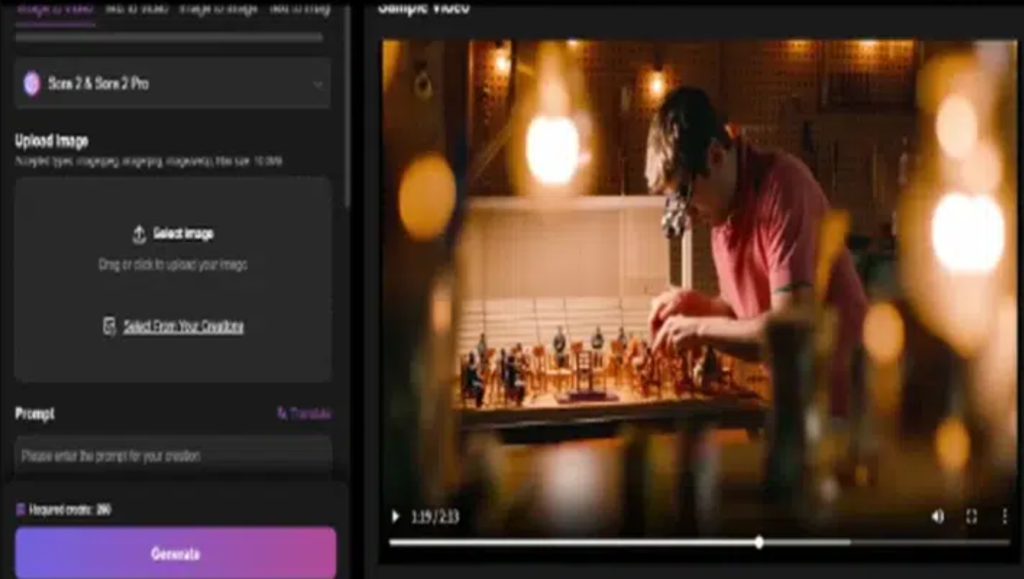Click the Required credits text

coord(64,509)
